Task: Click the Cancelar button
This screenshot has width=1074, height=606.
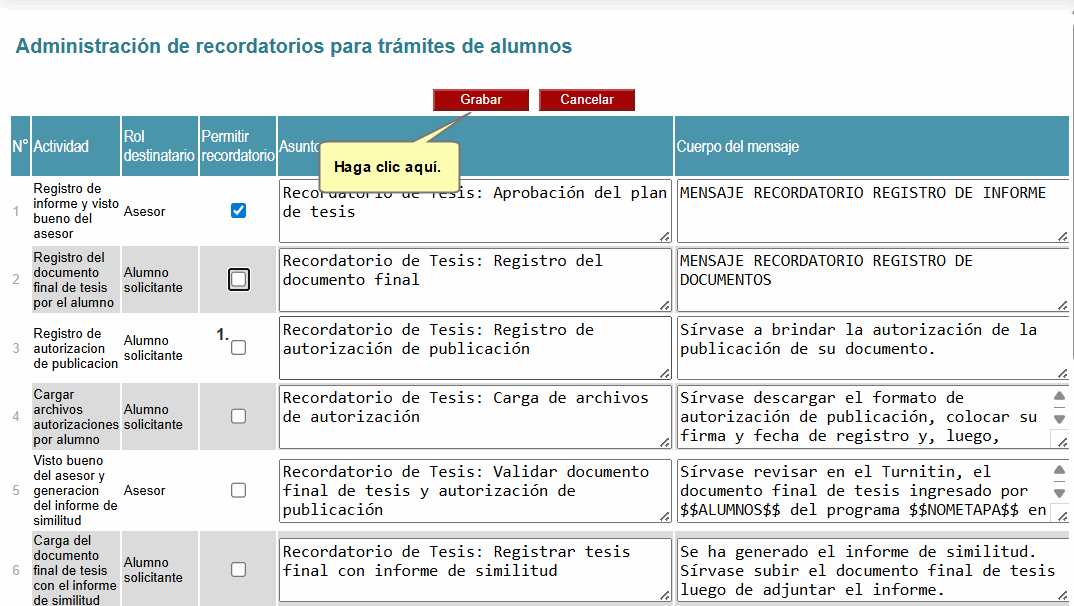Action: click(x=586, y=100)
